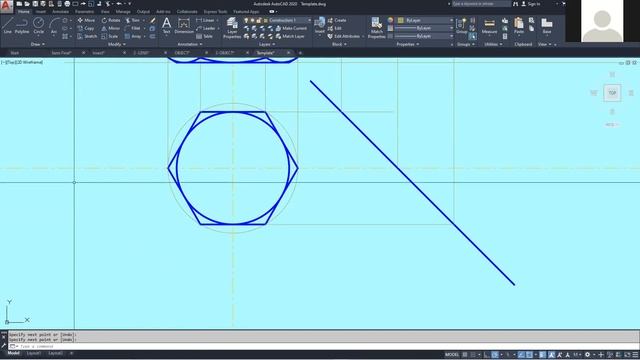
Task: Insert a Table
Action: click(x=204, y=36)
